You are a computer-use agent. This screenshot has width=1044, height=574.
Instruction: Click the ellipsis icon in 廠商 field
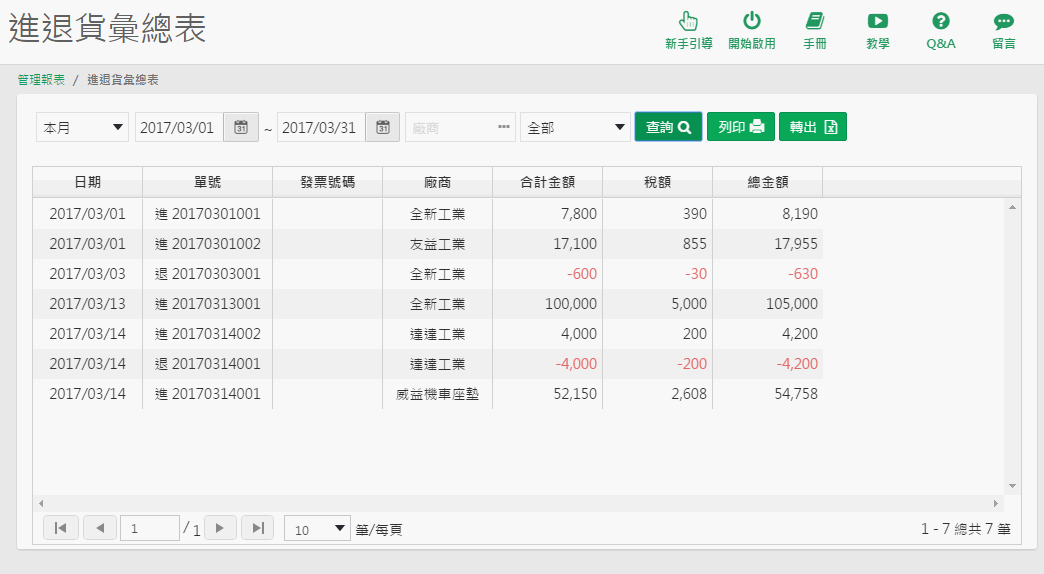503,127
